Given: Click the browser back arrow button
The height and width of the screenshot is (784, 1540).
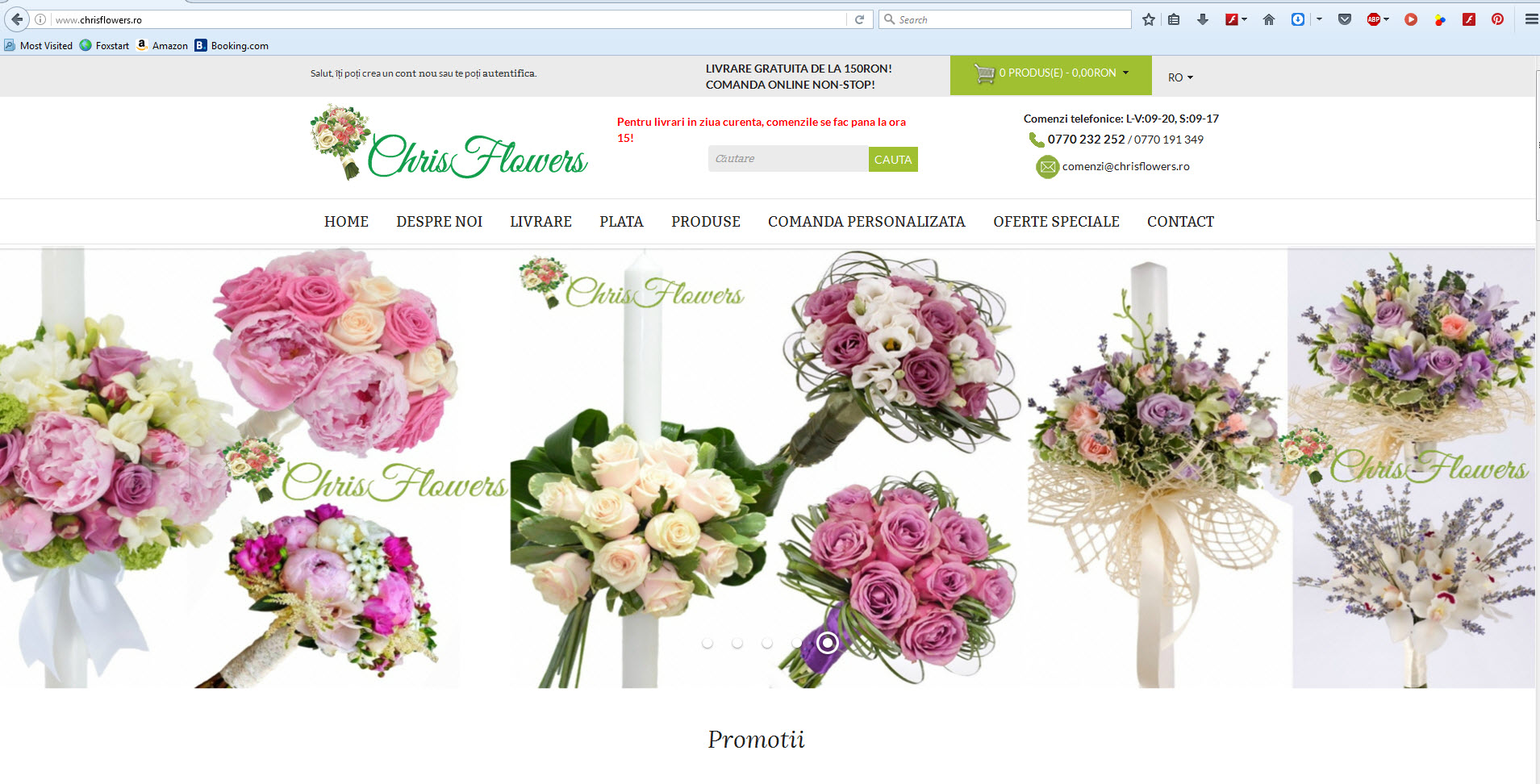Looking at the screenshot, I should pos(17,19).
